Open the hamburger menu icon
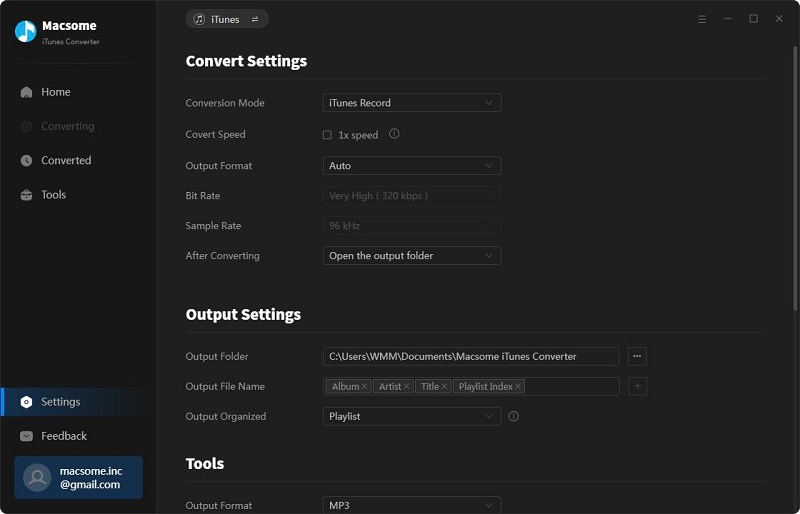The image size is (800, 514). pos(702,19)
